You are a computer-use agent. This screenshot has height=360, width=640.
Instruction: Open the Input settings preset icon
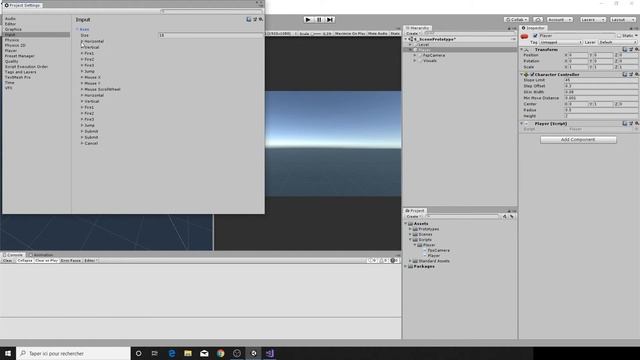pos(255,20)
